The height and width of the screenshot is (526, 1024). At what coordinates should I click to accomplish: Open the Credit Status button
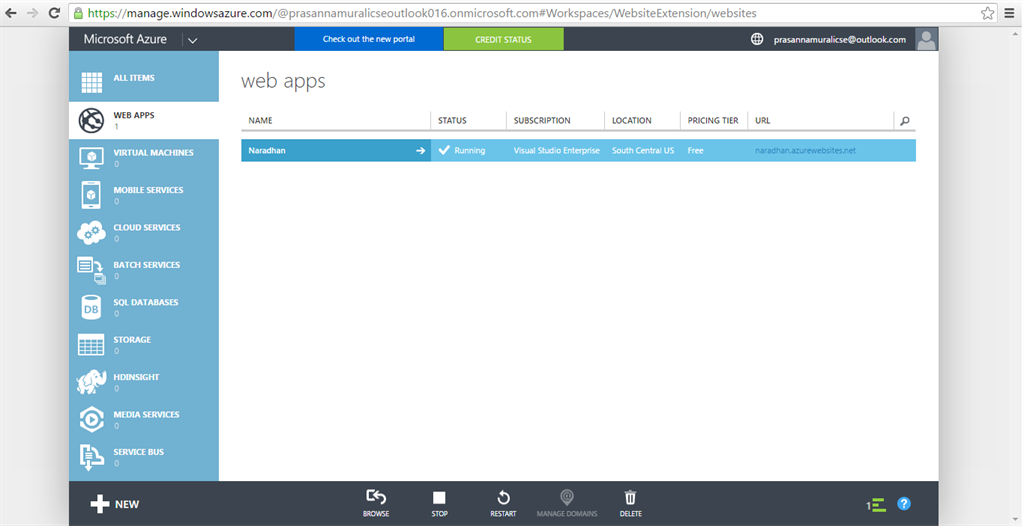504,39
